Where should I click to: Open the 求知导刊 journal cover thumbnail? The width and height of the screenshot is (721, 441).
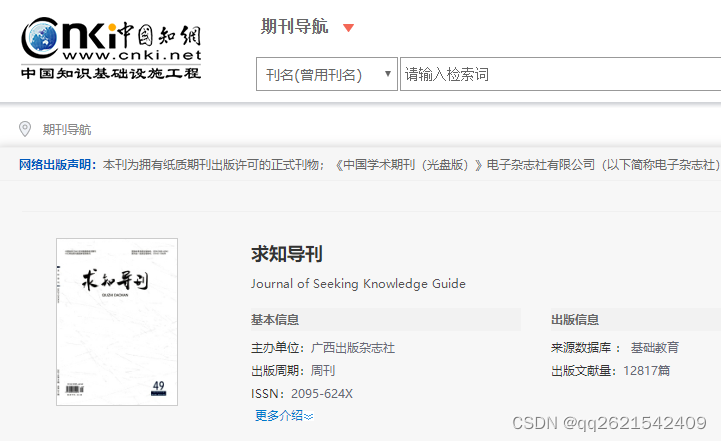[117, 322]
